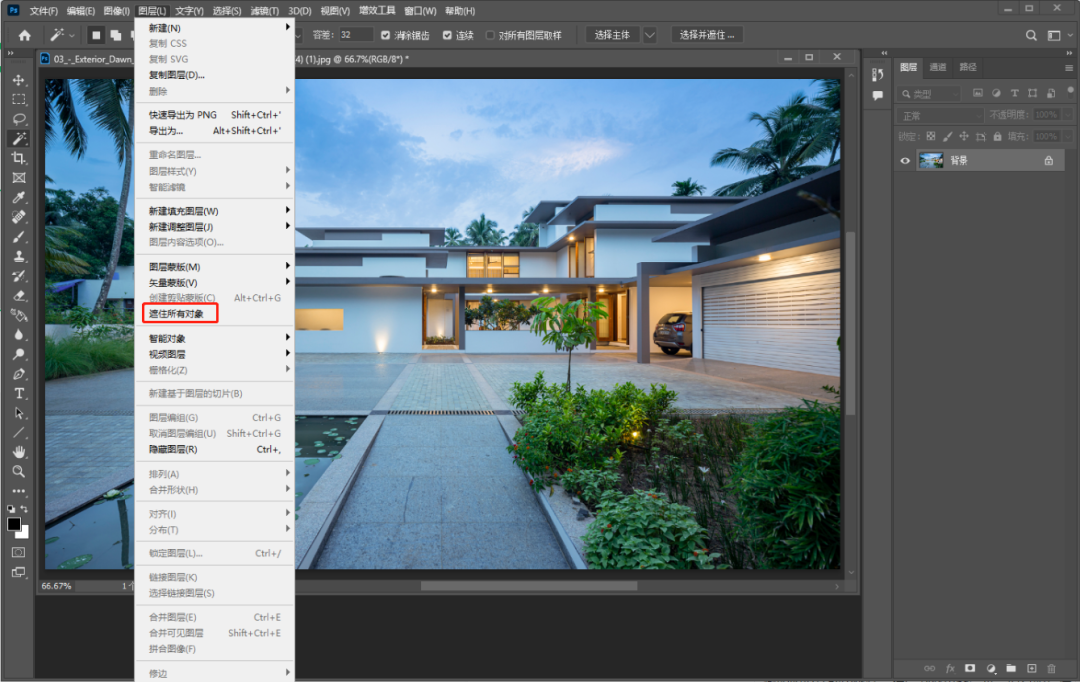This screenshot has width=1080, height=682.
Task: Click the background white color swatch
Action: 24,533
